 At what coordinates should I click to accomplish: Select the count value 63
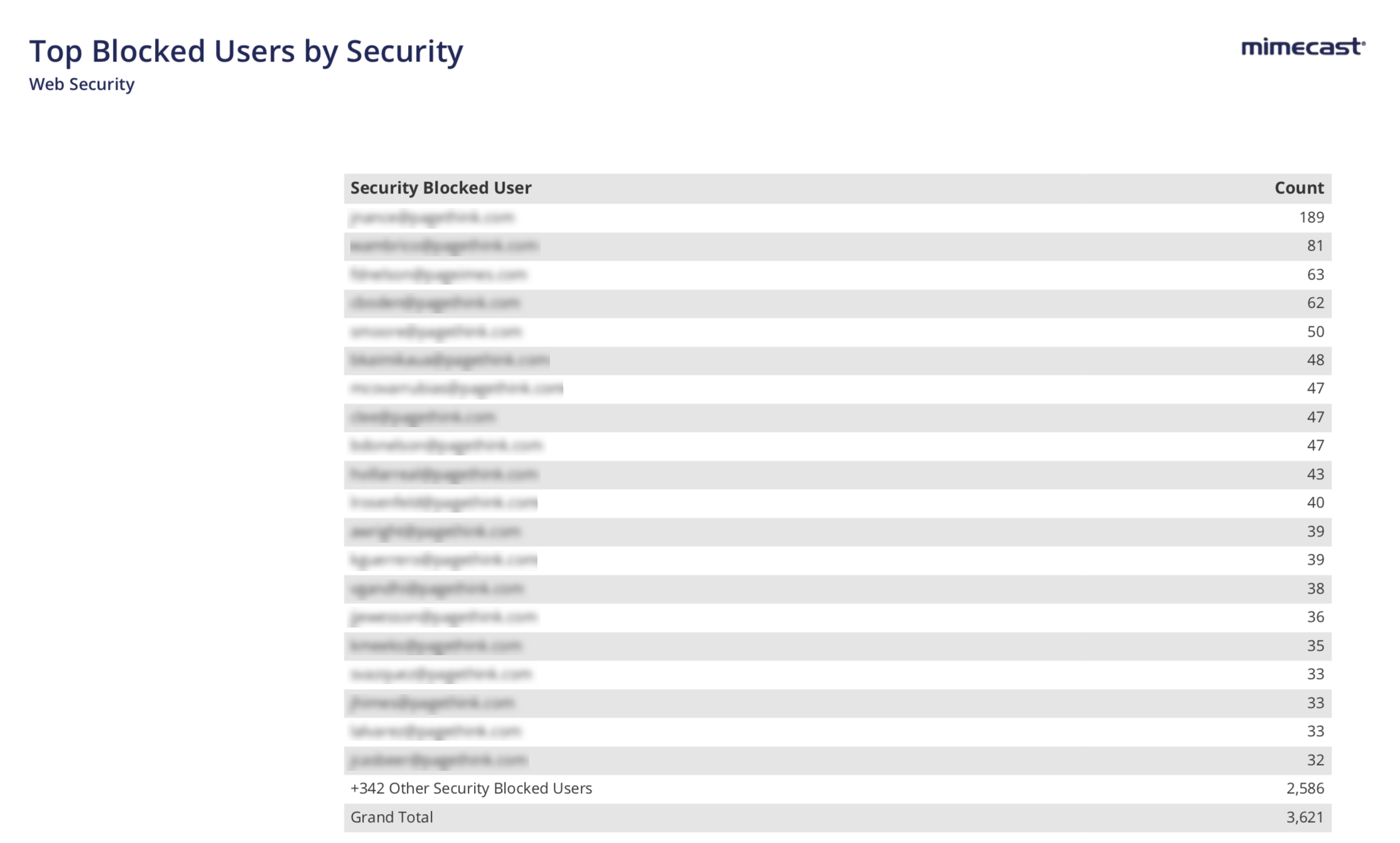pyautogui.click(x=1315, y=275)
